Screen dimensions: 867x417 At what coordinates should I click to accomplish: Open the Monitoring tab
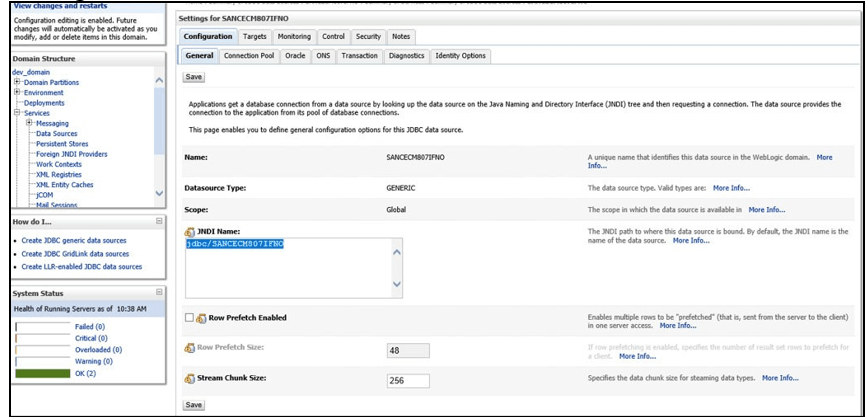[293, 36]
